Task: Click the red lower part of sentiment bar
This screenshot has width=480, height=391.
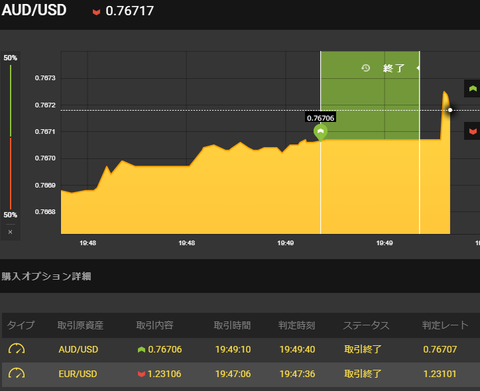Action: (x=10, y=173)
